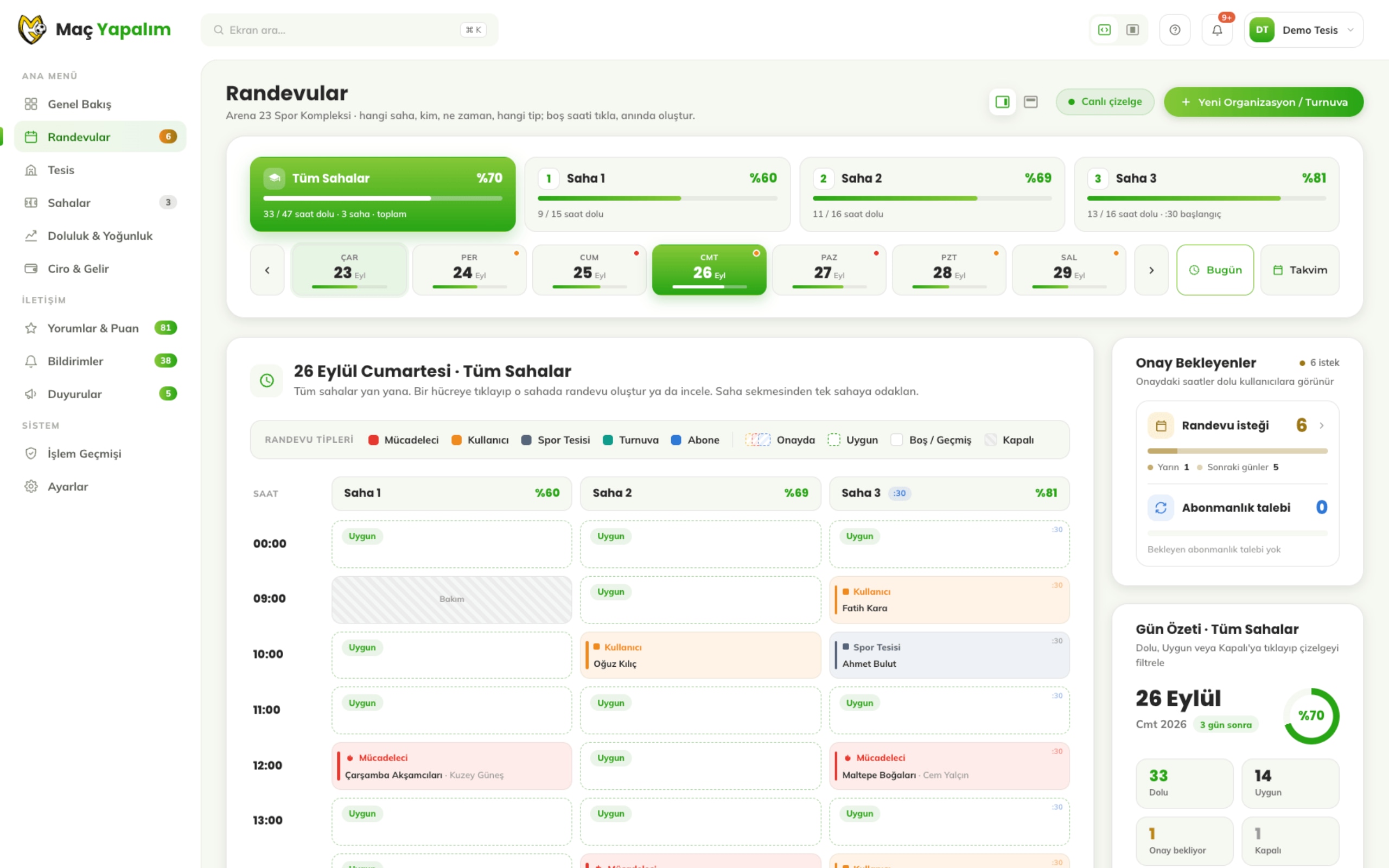The image size is (1389, 868).
Task: Open the Takvim calendar picker
Action: click(x=1300, y=270)
